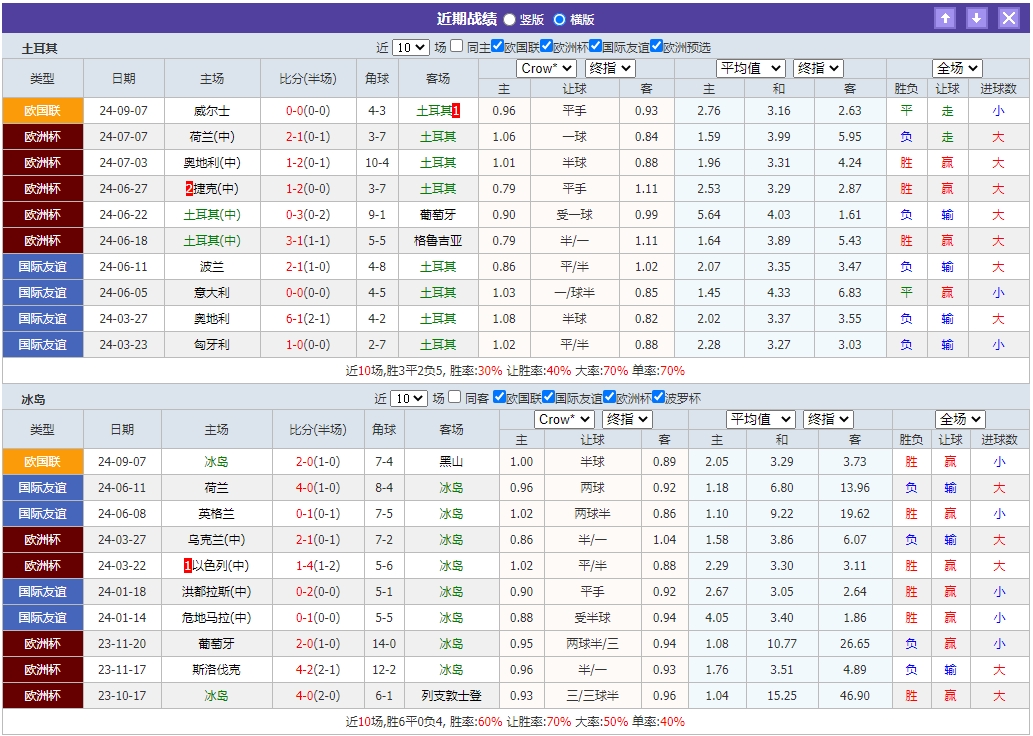Open the 终指 dropdown next to Crow*
The height and width of the screenshot is (736, 1033).
point(610,68)
